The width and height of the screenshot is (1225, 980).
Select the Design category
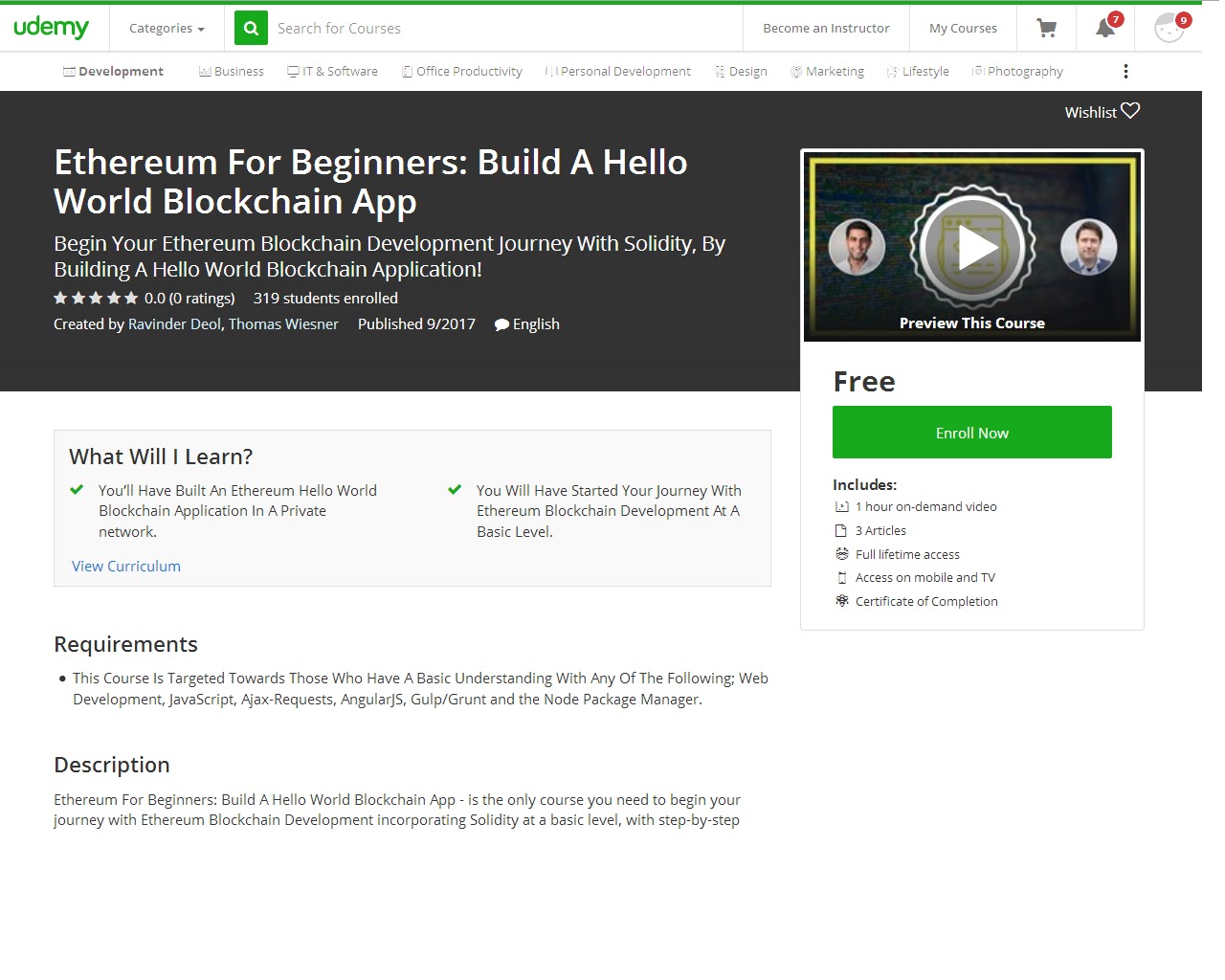(741, 72)
